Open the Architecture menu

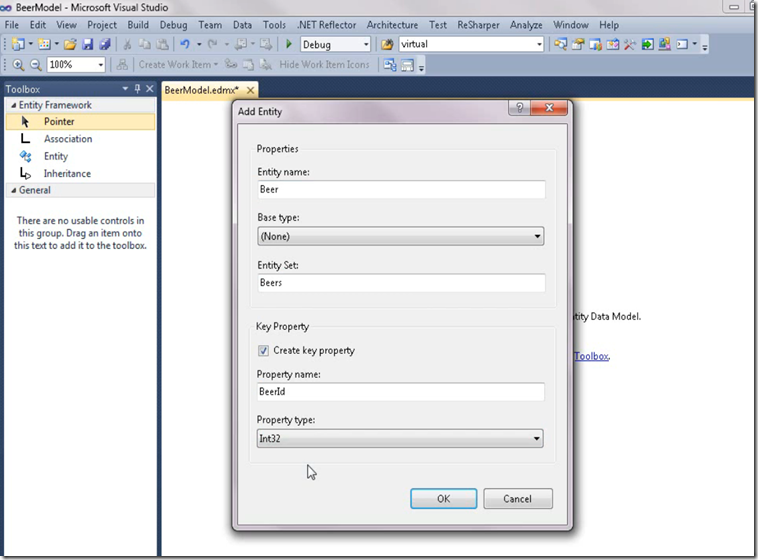[x=392, y=25]
